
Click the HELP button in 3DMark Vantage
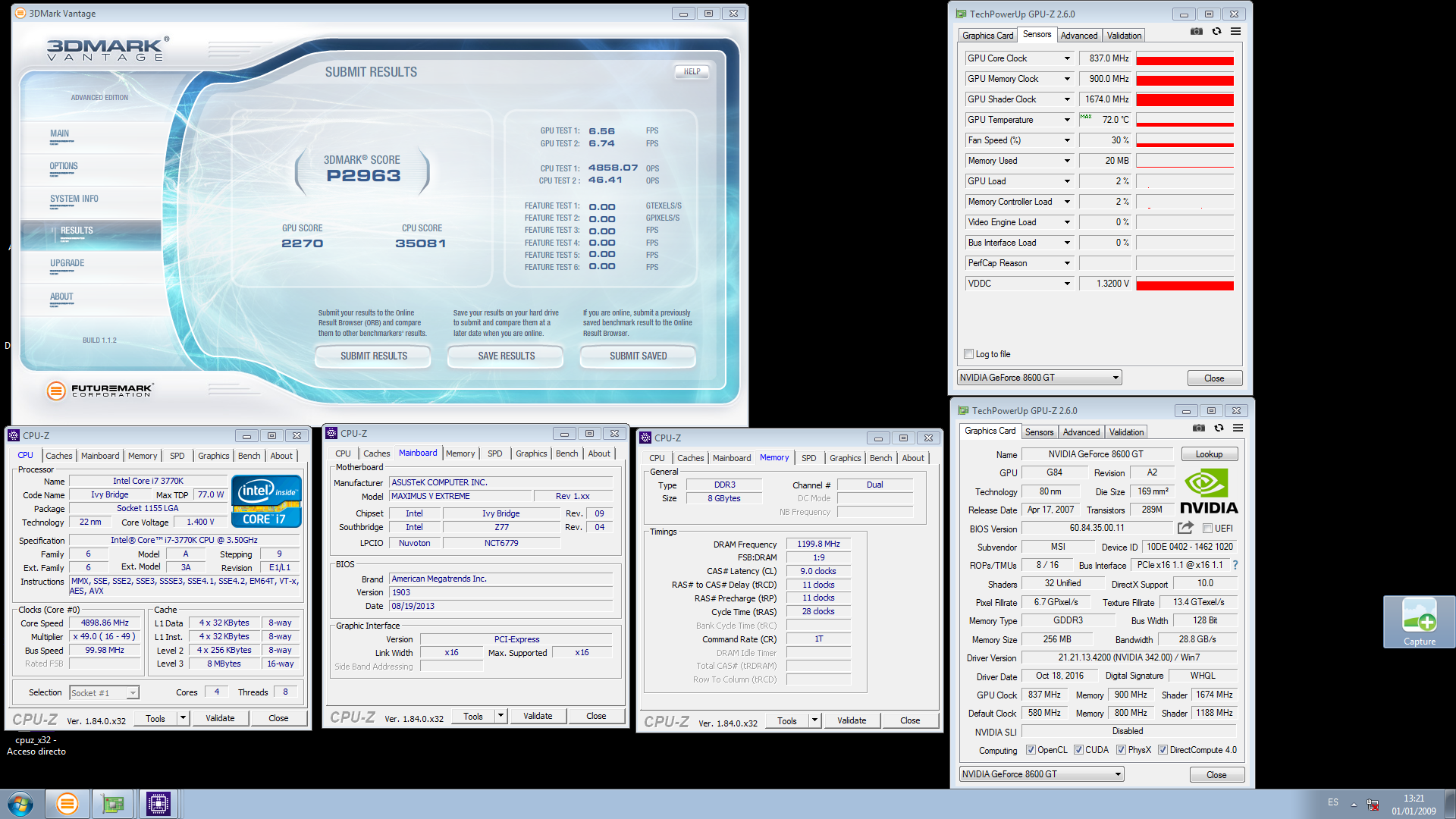(x=692, y=72)
